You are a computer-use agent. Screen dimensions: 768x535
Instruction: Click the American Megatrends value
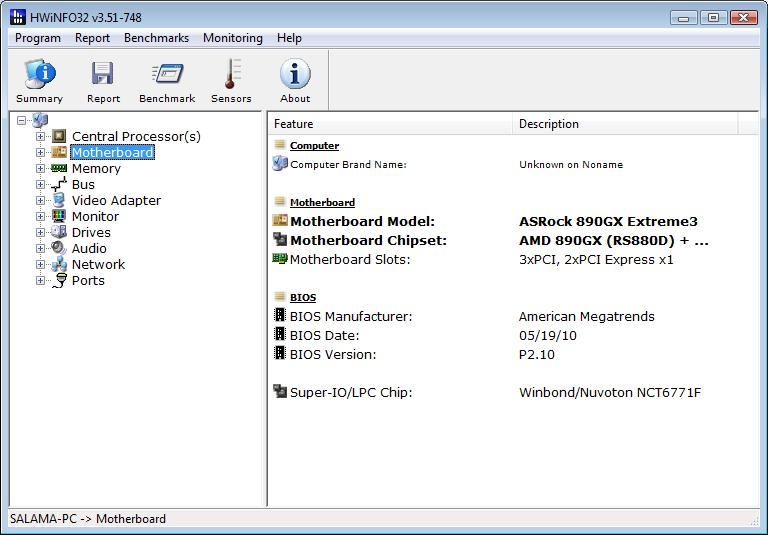(x=587, y=316)
